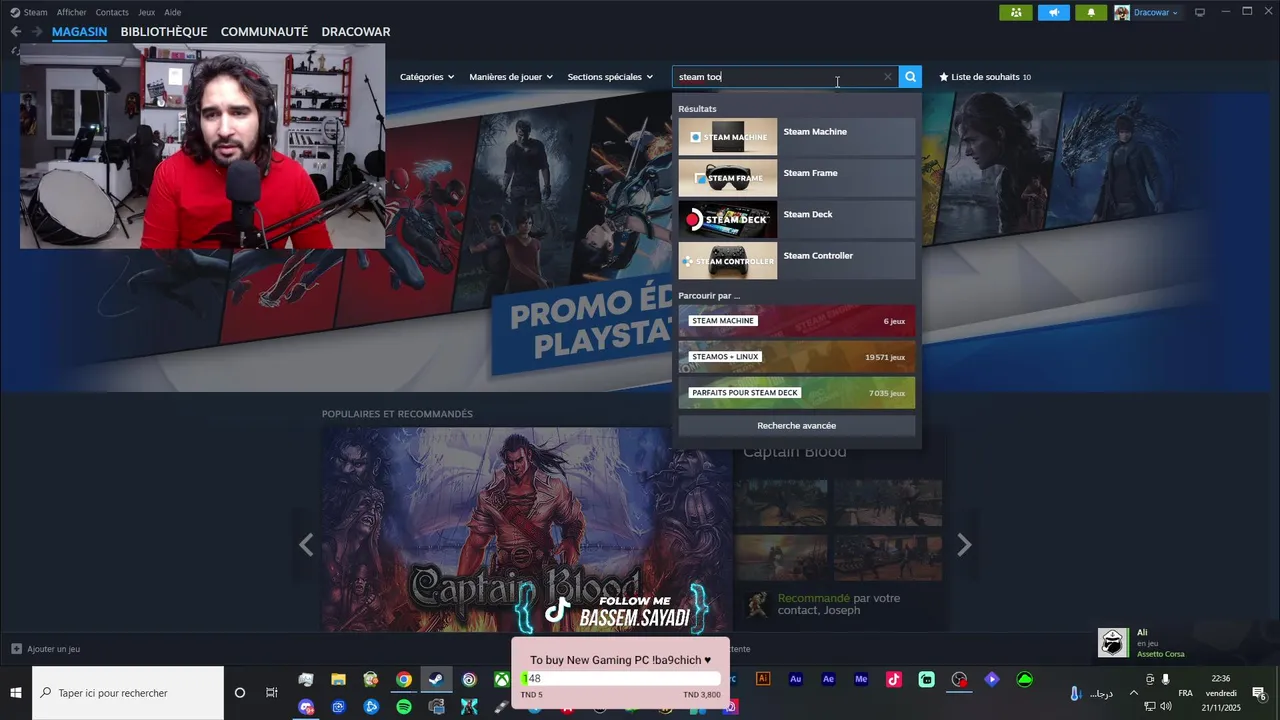Open Cortana circle icon on taskbar
Image resolution: width=1280 pixels, height=720 pixels.
[240, 693]
